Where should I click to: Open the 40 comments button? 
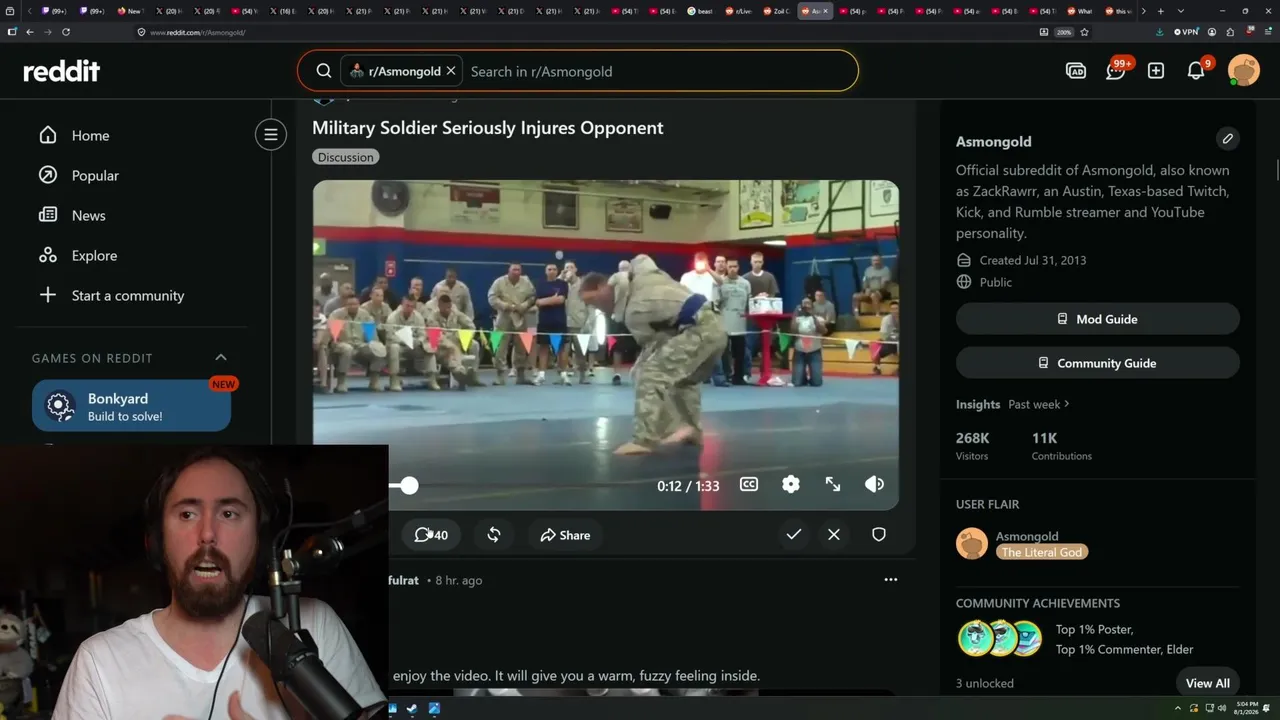tap(432, 535)
